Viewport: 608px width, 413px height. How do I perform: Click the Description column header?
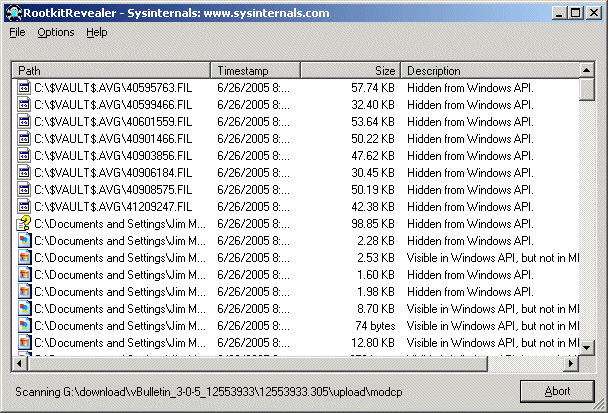coord(490,71)
